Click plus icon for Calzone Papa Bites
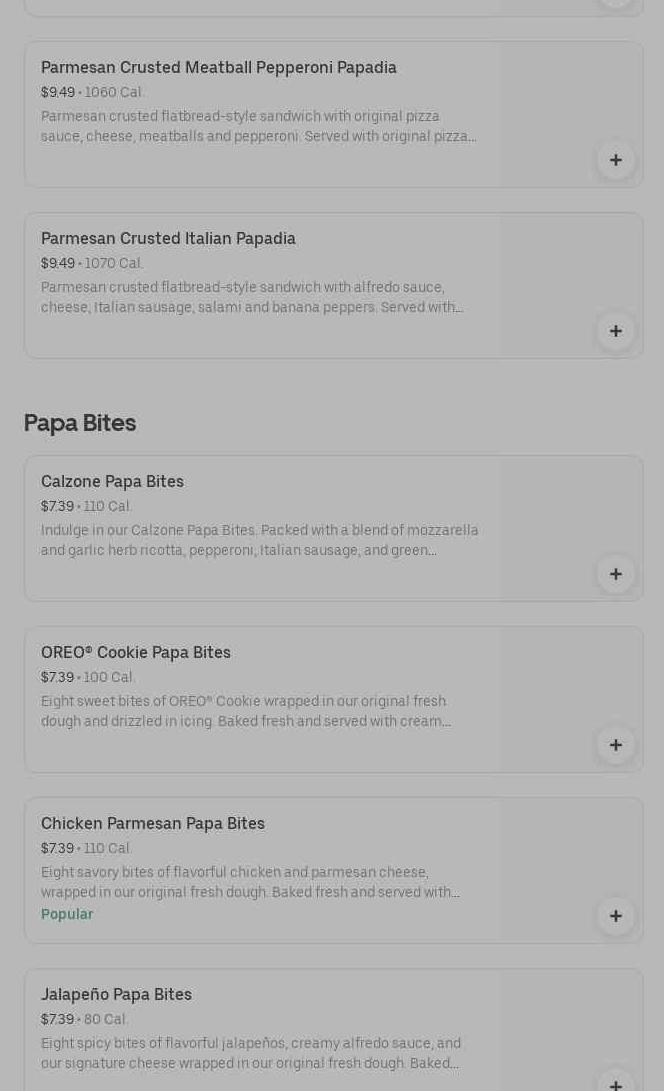Screen dimensions: 664x1091 [x=615, y=574]
